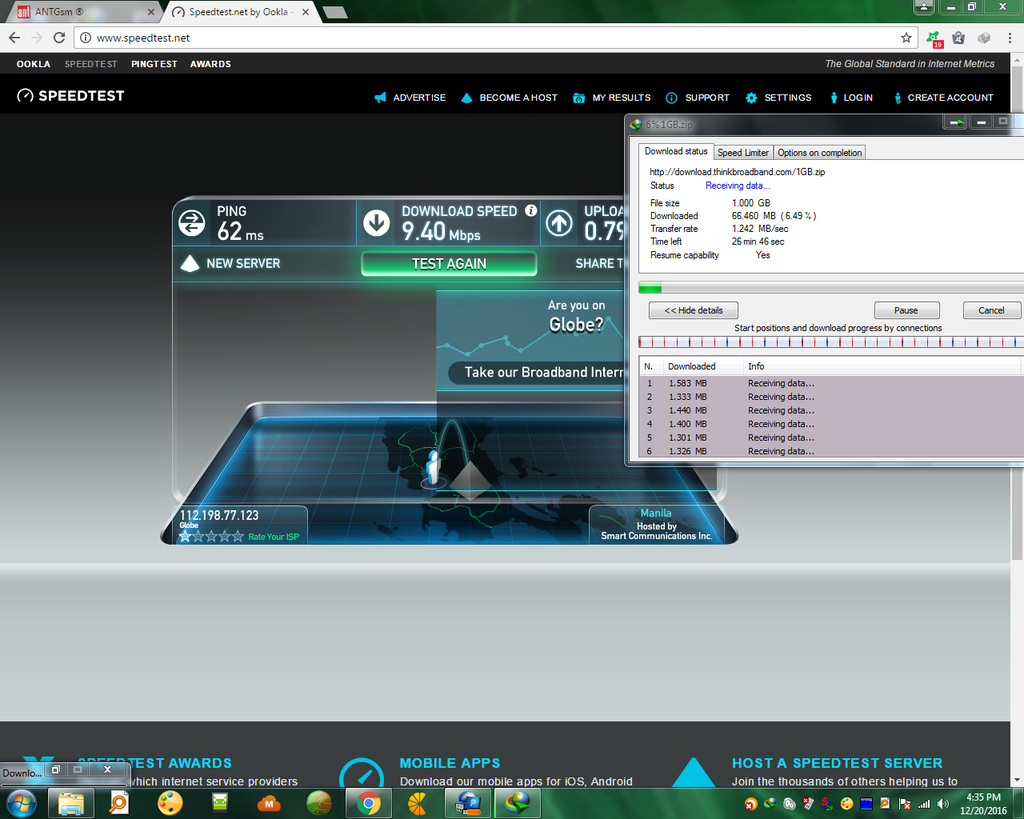Click the Are you on Globe survey banner
Viewport: 1024px width, 819px height.
click(x=530, y=340)
